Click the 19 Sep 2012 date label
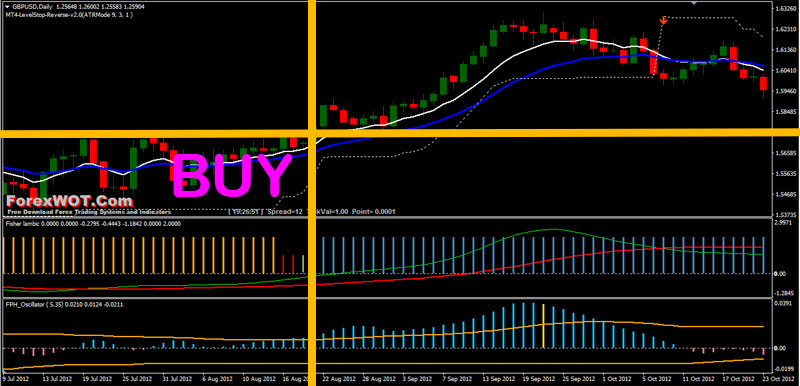The width and height of the screenshot is (800, 386). coord(539,379)
